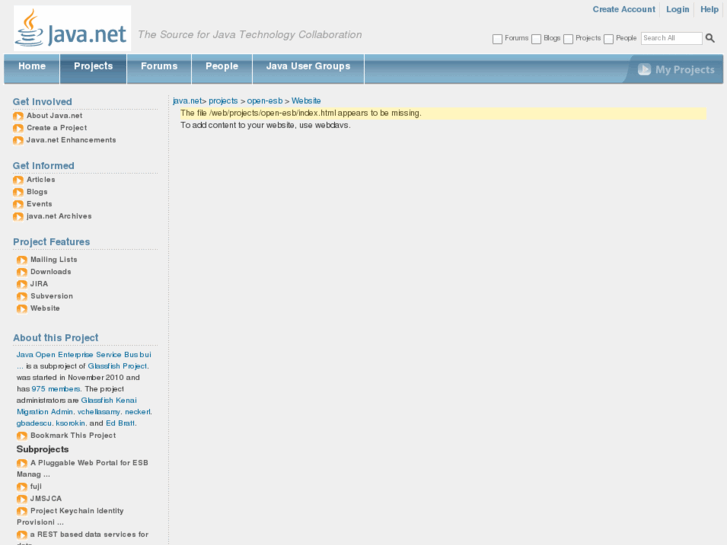Click projects in the breadcrumb

(x=223, y=101)
